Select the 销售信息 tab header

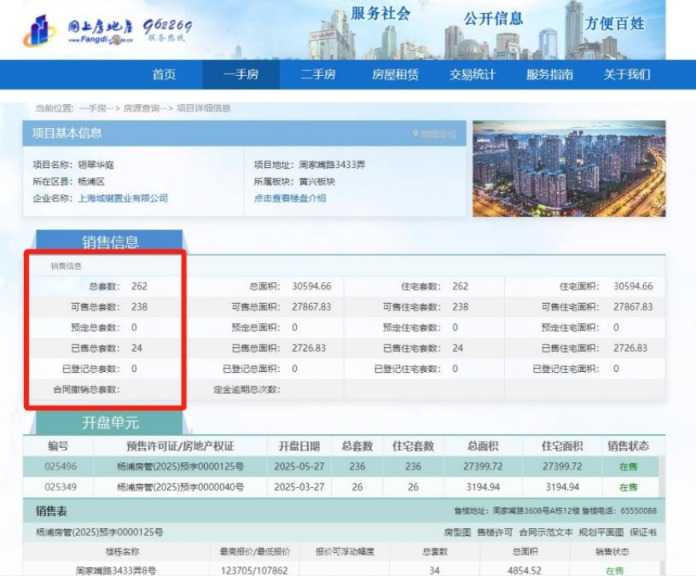(x=110, y=242)
